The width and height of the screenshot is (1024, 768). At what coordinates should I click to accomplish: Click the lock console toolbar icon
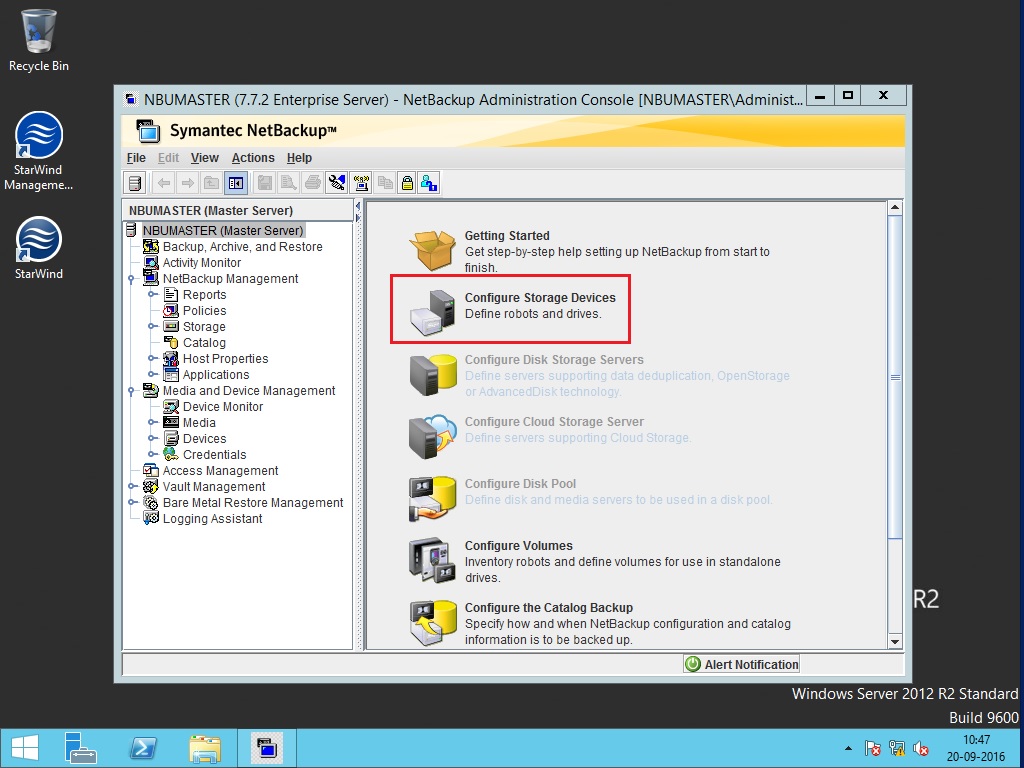tap(407, 182)
